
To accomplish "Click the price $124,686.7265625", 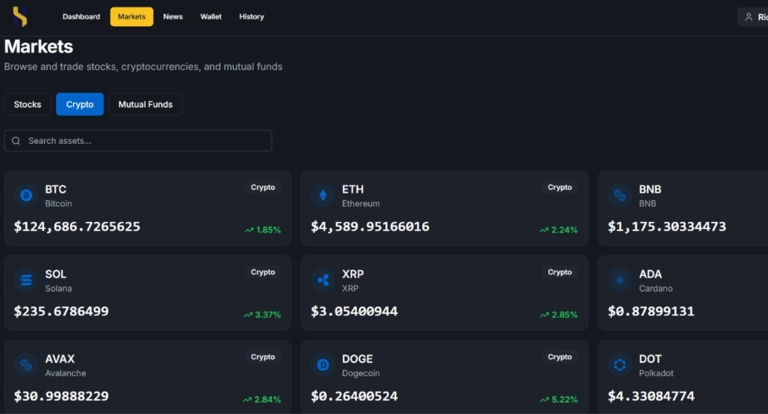I will point(77,227).
